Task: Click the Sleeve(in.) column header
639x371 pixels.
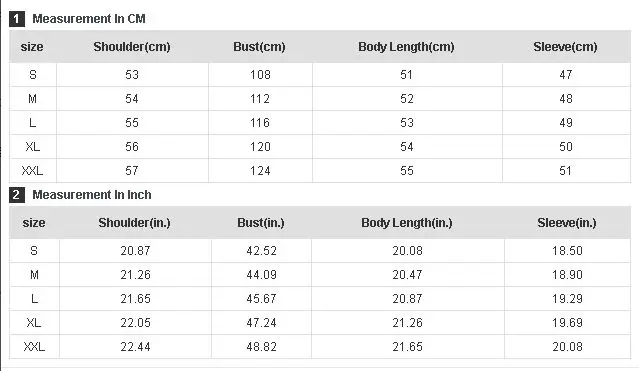Action: [567, 223]
